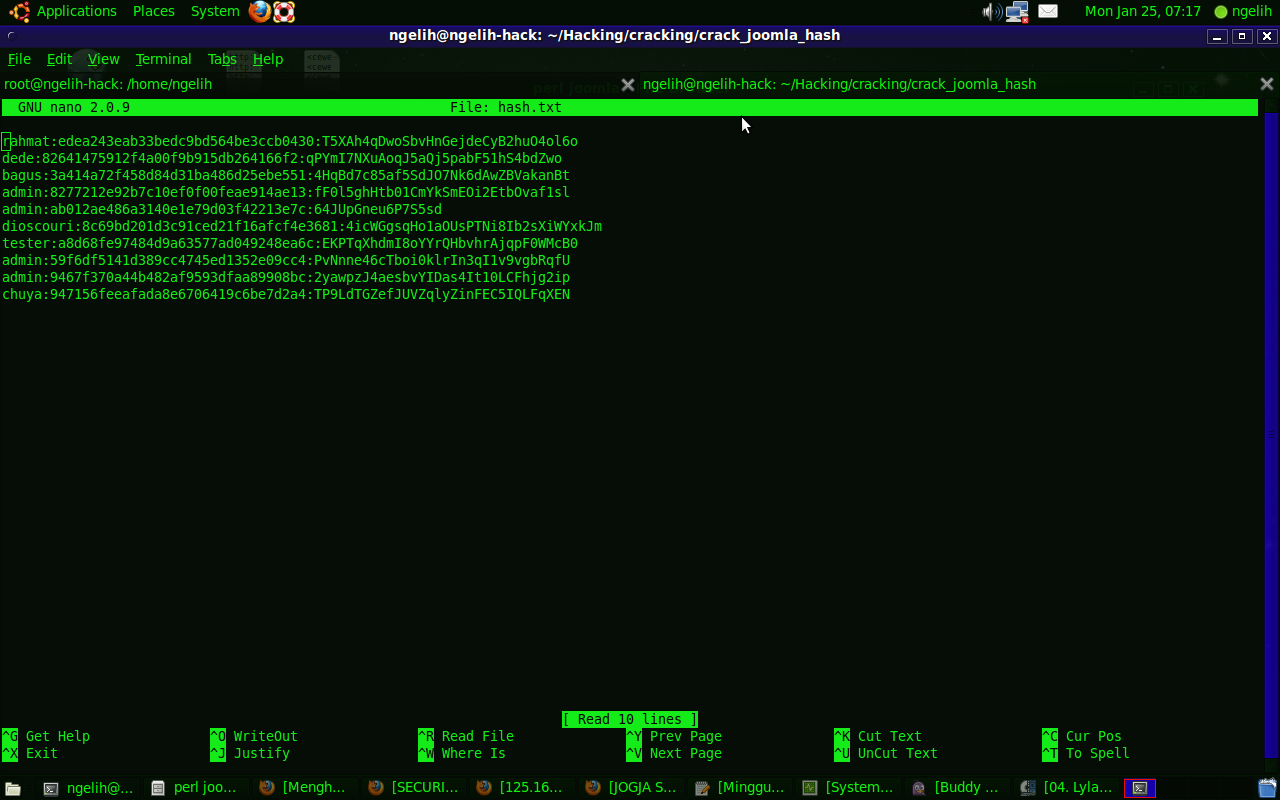Switch to ngelih@ terminal taskbar item
Viewport: 1280px width, 800px height.
click(90, 788)
